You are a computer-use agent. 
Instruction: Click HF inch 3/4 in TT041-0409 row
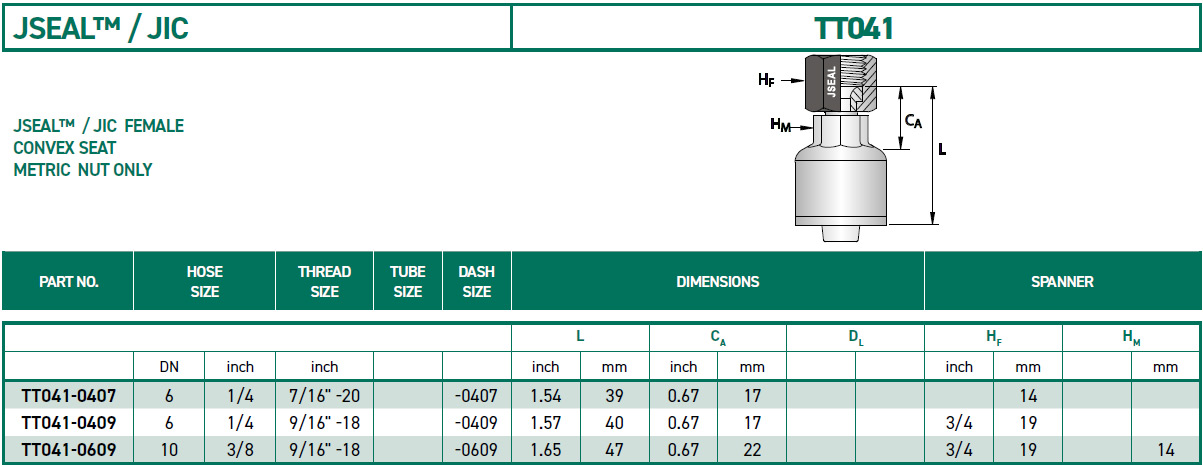[x=959, y=423]
